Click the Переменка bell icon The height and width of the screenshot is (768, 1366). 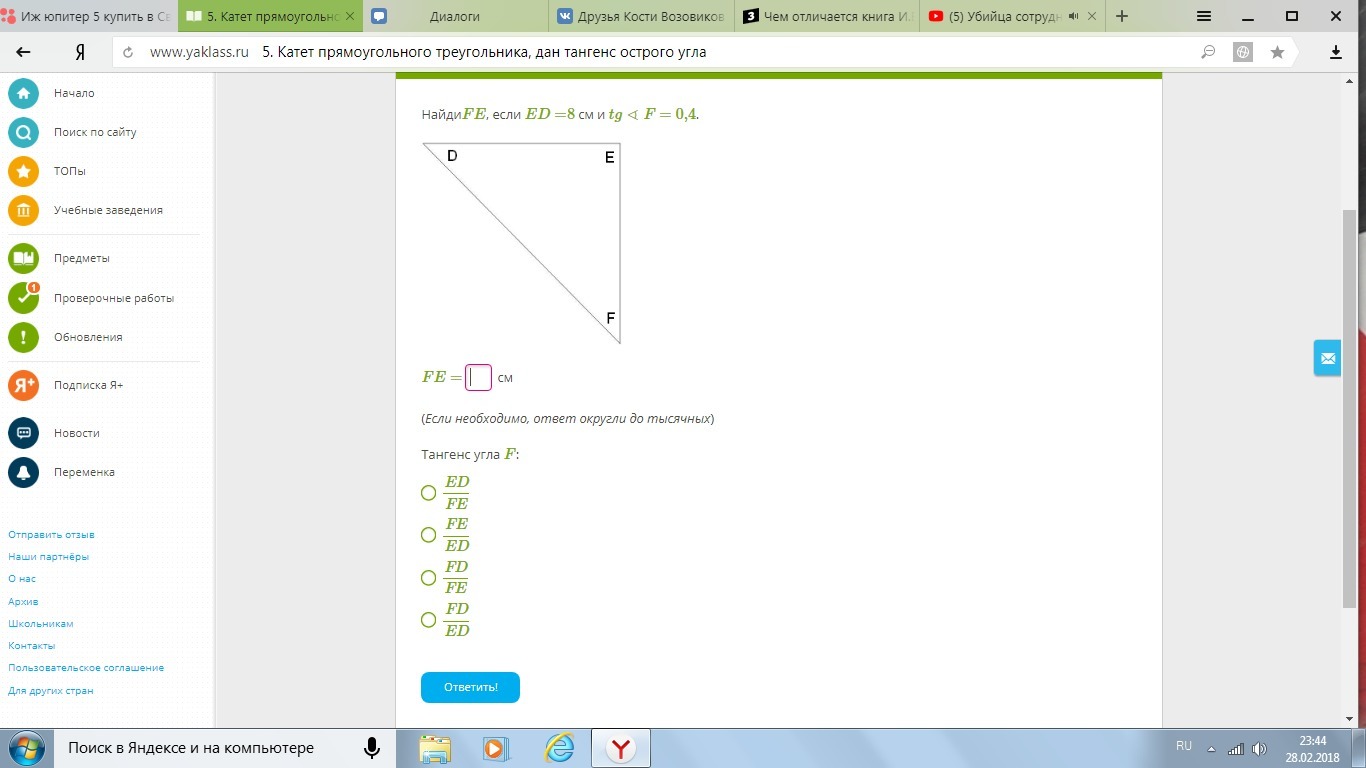click(x=23, y=472)
